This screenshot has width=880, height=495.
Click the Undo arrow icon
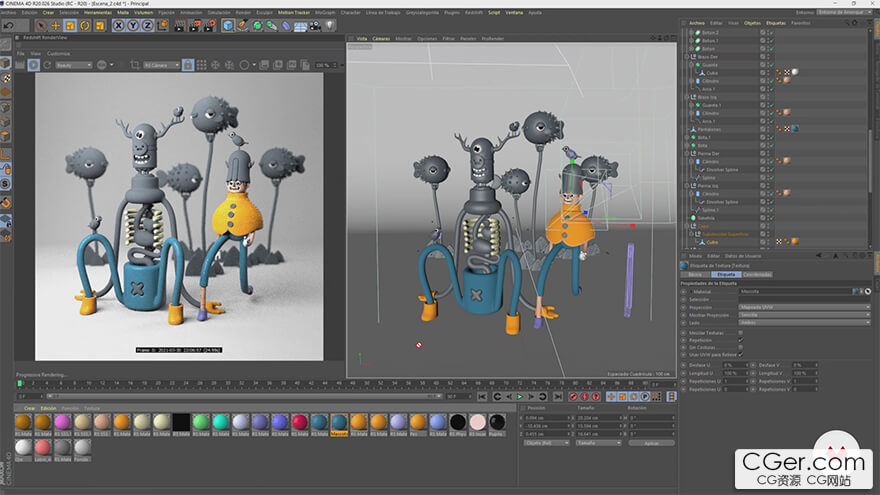(x=8, y=26)
